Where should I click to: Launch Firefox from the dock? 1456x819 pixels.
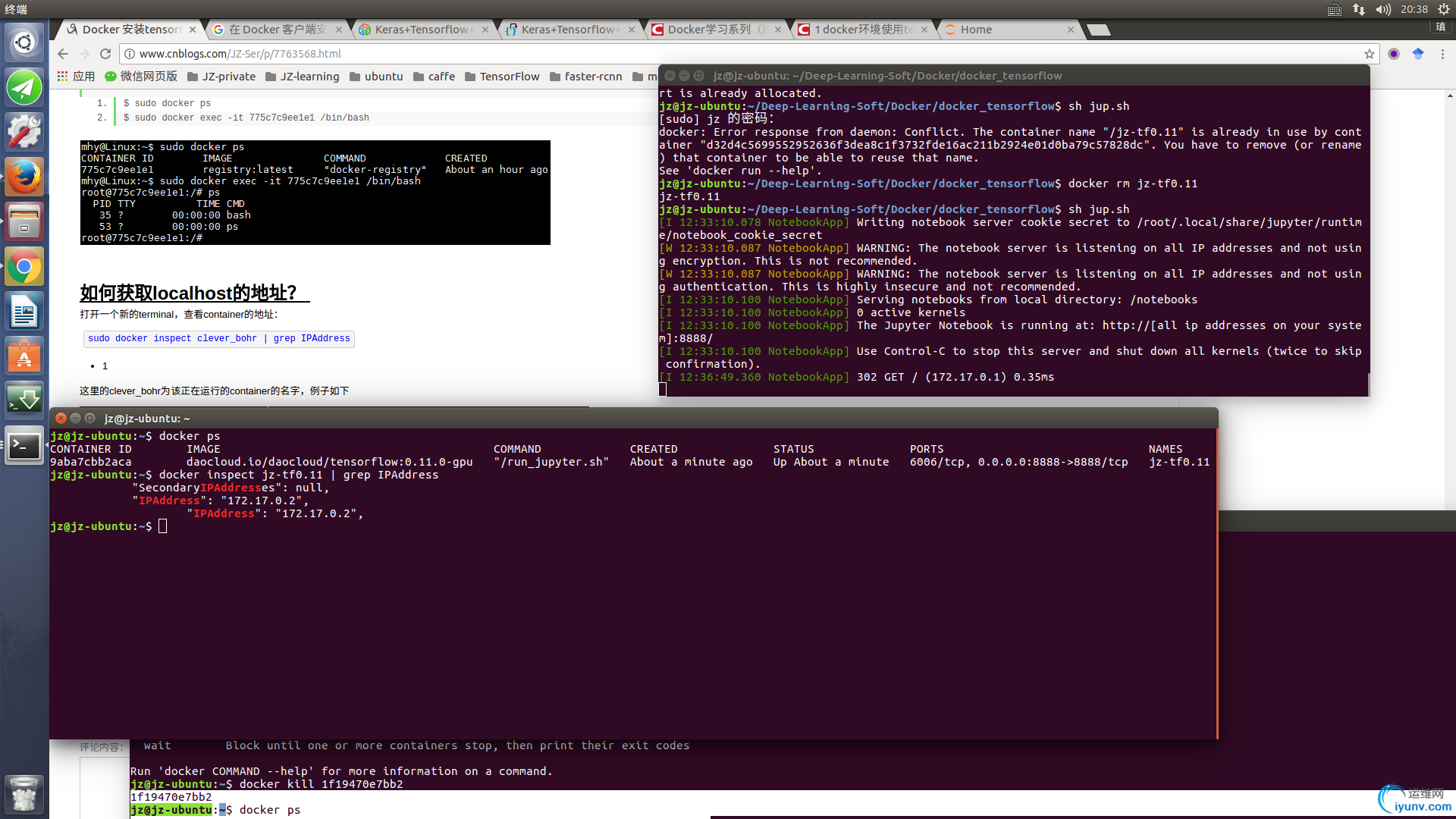coord(24,177)
